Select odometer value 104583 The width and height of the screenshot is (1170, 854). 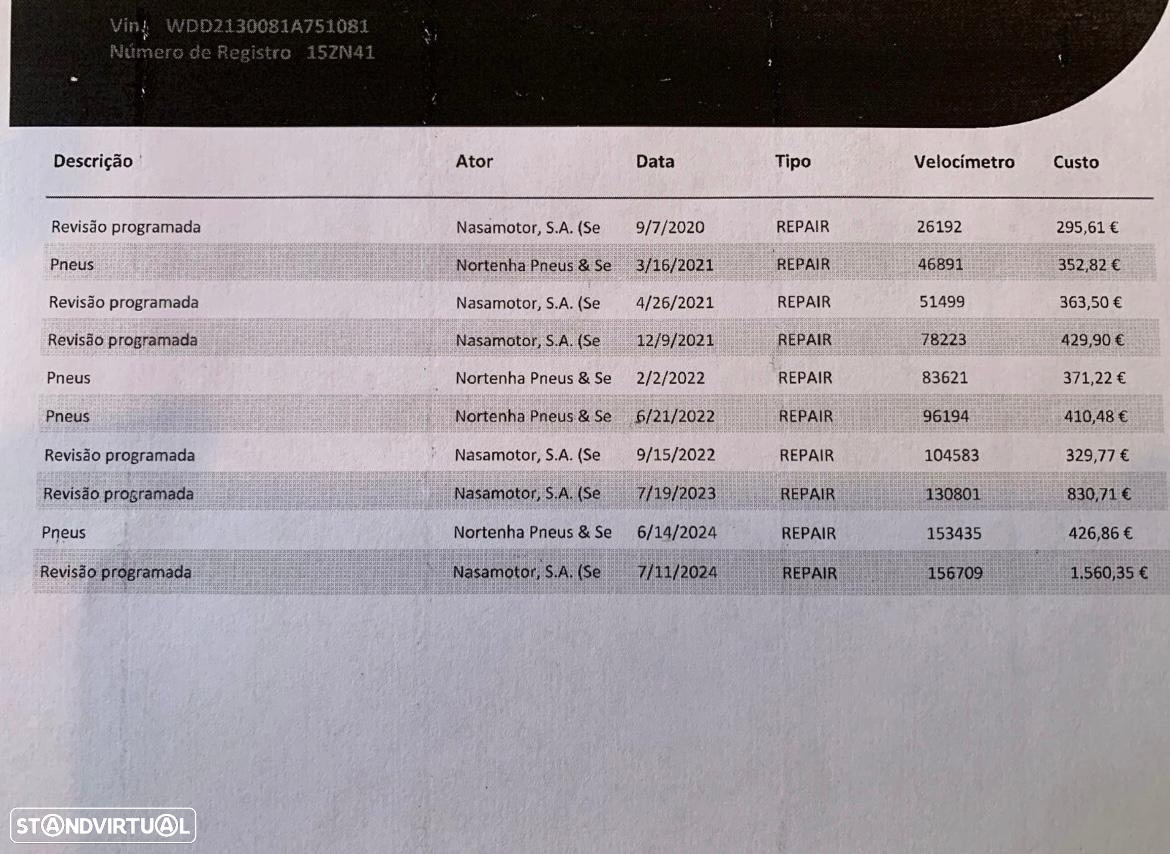pyautogui.click(x=951, y=455)
